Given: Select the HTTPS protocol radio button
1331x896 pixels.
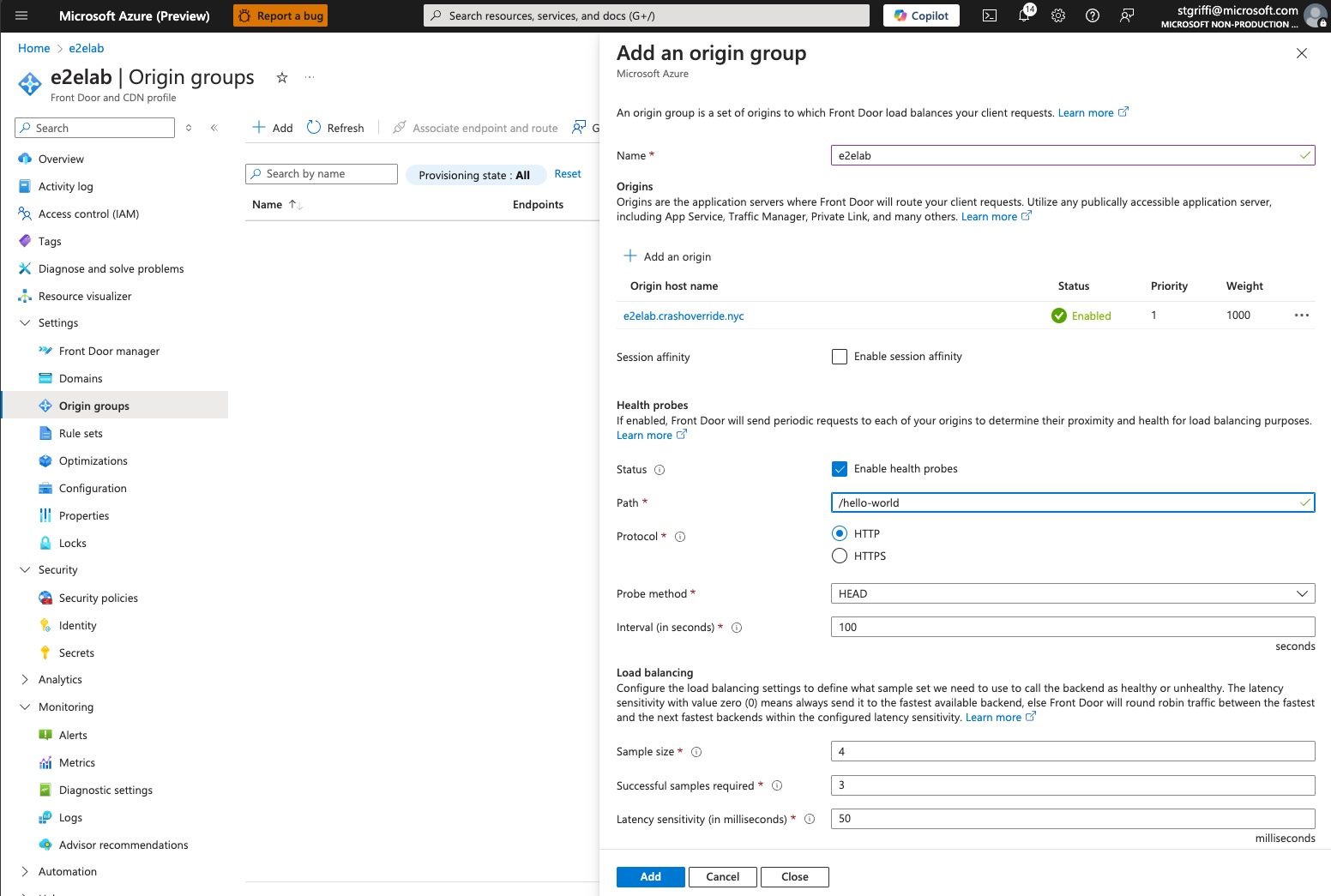Looking at the screenshot, I should (x=839, y=556).
